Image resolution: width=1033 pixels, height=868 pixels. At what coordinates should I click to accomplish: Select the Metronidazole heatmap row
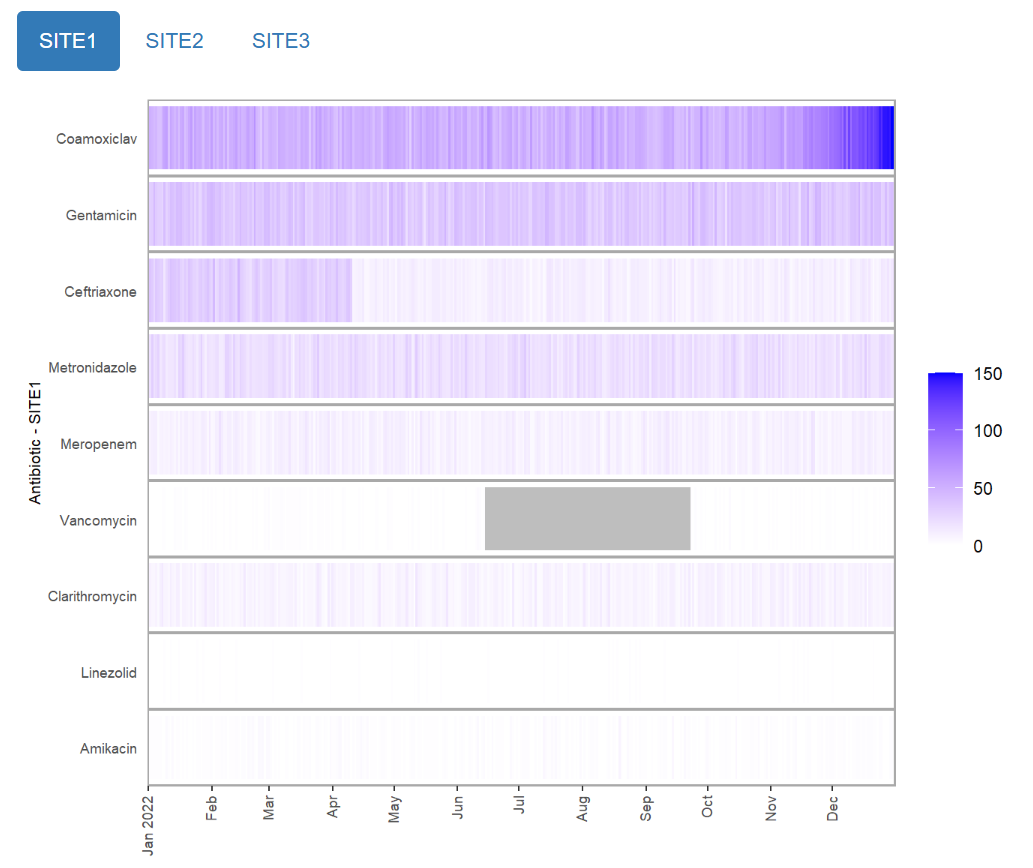tap(520, 366)
